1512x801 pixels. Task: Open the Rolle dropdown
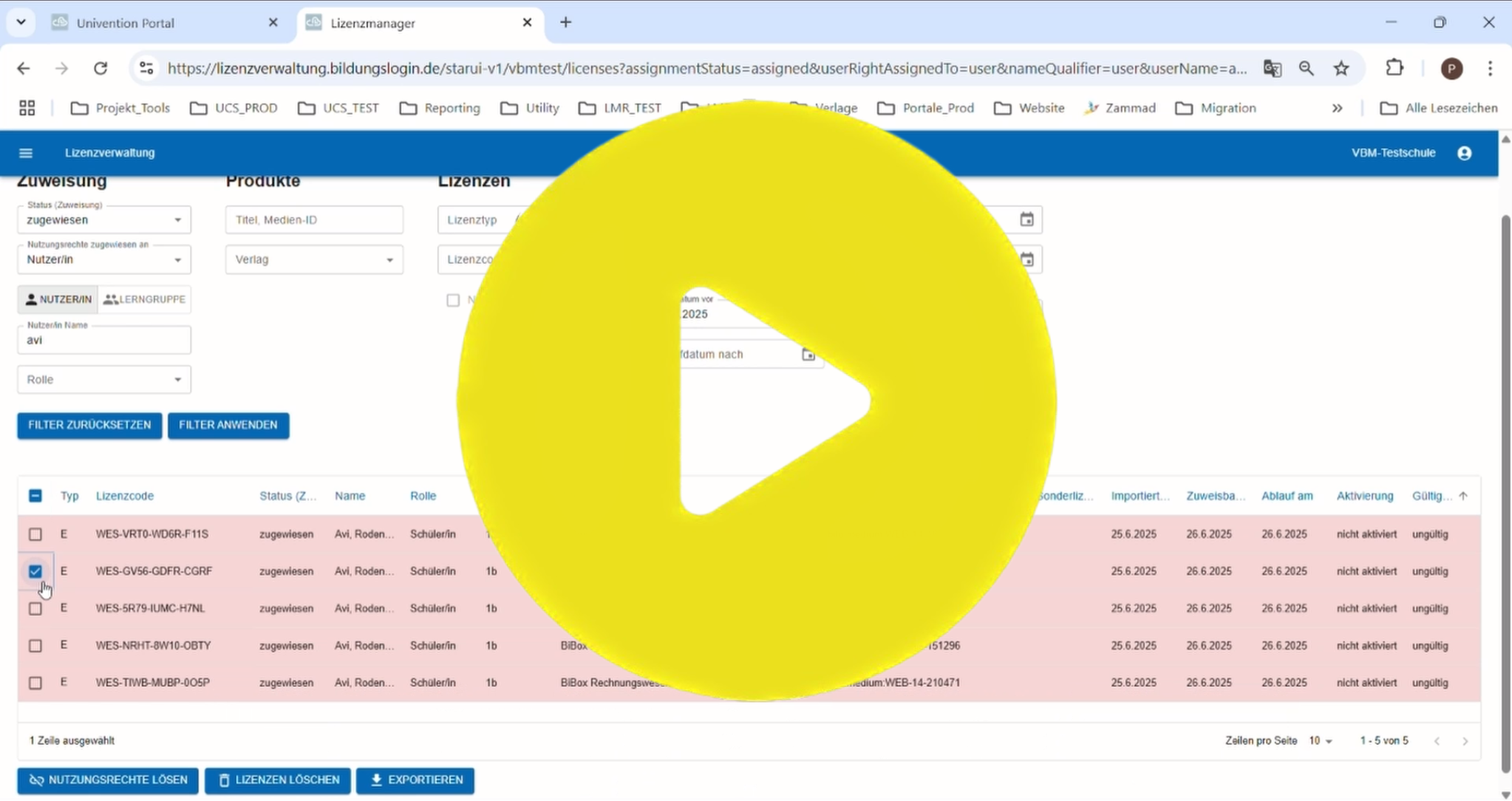click(104, 380)
